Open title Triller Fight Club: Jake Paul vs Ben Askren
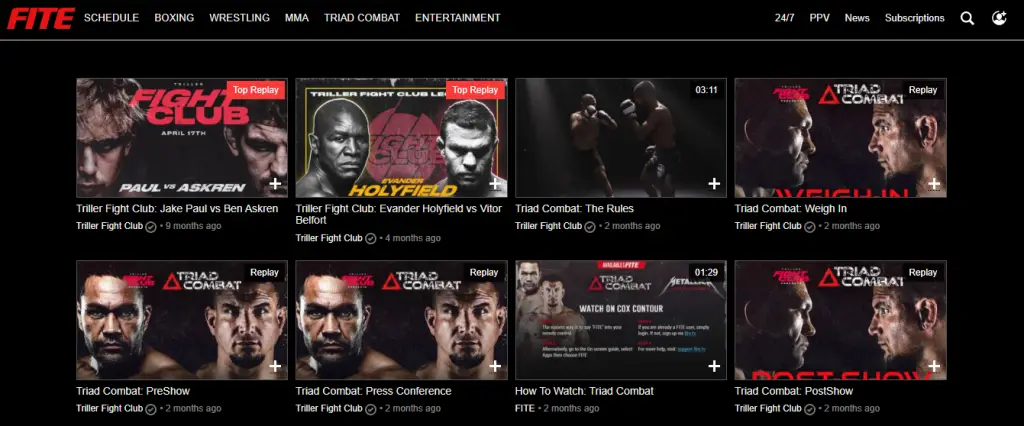Viewport: 1024px width, 426px height. point(177,209)
